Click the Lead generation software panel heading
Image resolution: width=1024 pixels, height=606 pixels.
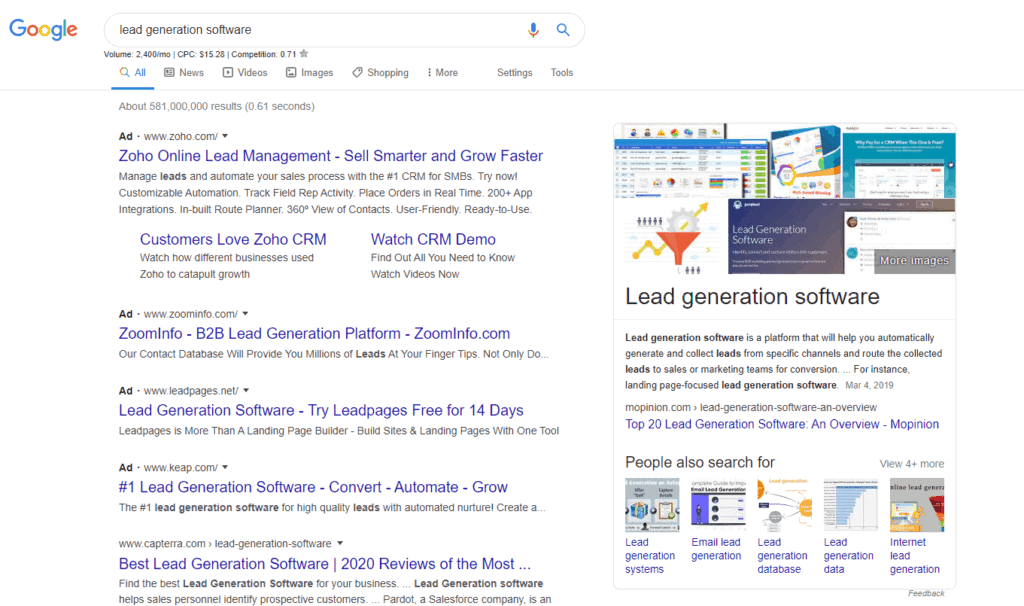pyautogui.click(x=752, y=296)
